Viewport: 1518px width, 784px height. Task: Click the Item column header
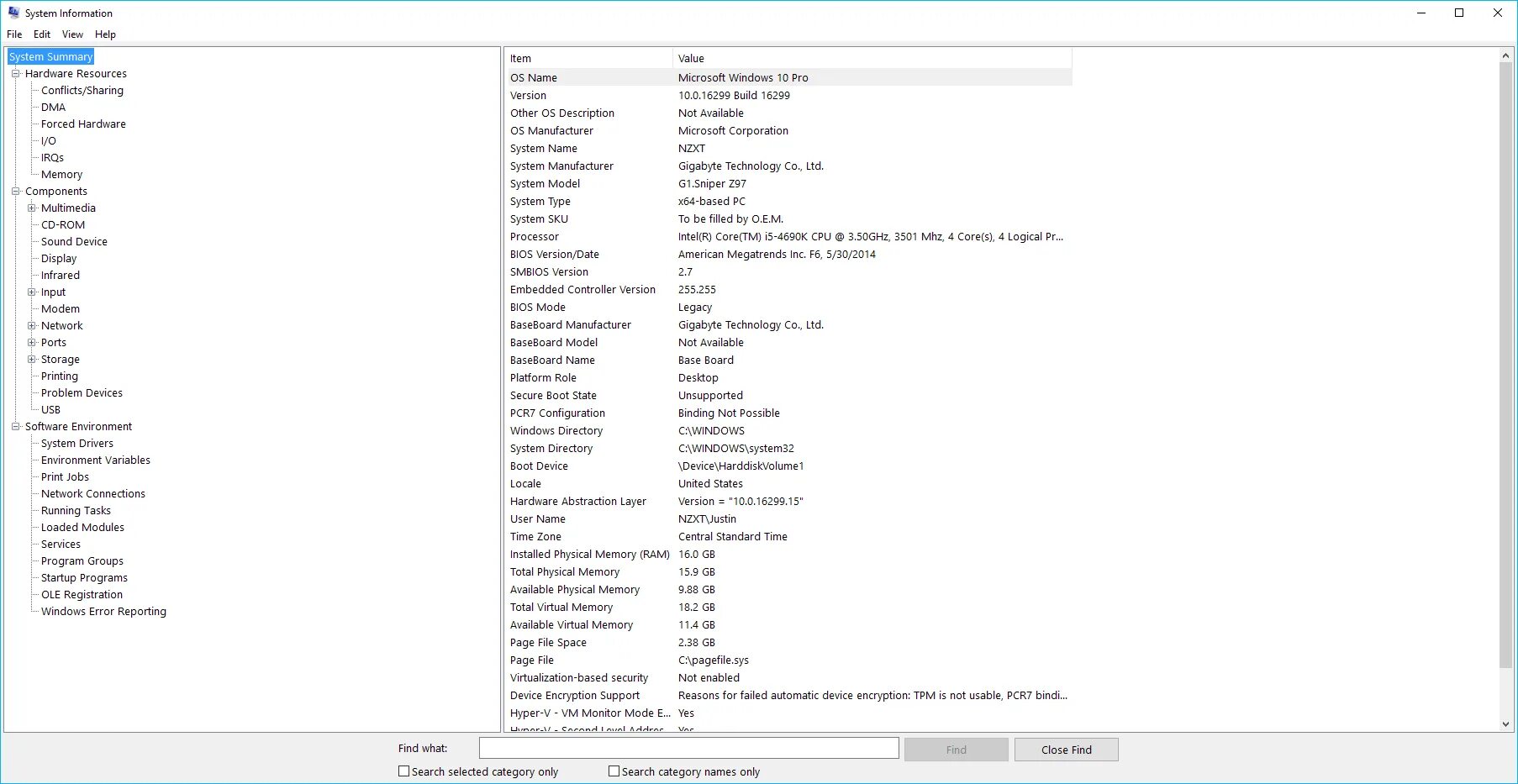click(588, 58)
